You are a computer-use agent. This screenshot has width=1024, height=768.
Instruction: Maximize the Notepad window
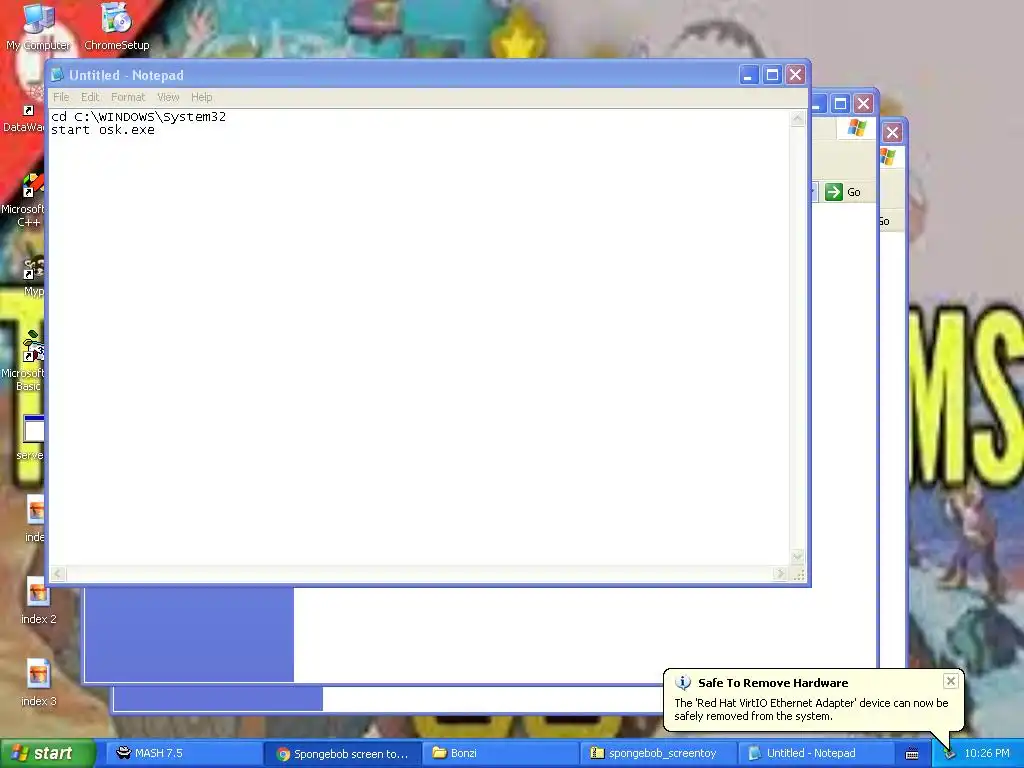click(772, 75)
